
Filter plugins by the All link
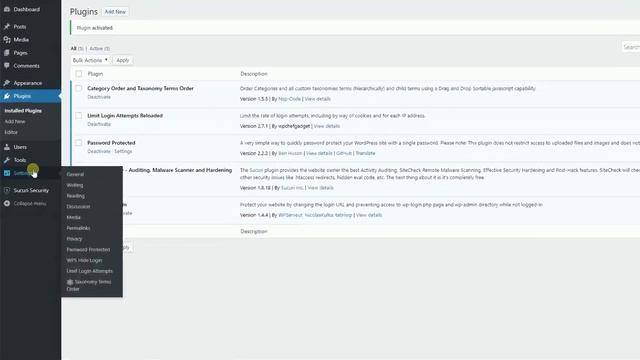point(73,49)
